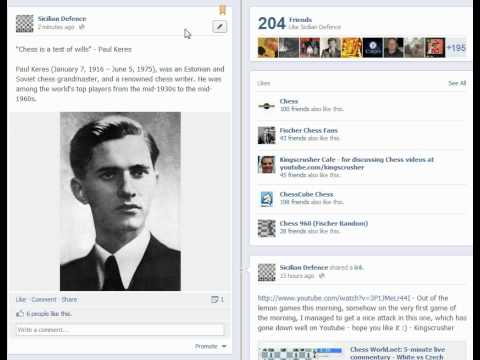Open the Chess page icon in Likes
The image size is (480, 360).
click(266, 106)
